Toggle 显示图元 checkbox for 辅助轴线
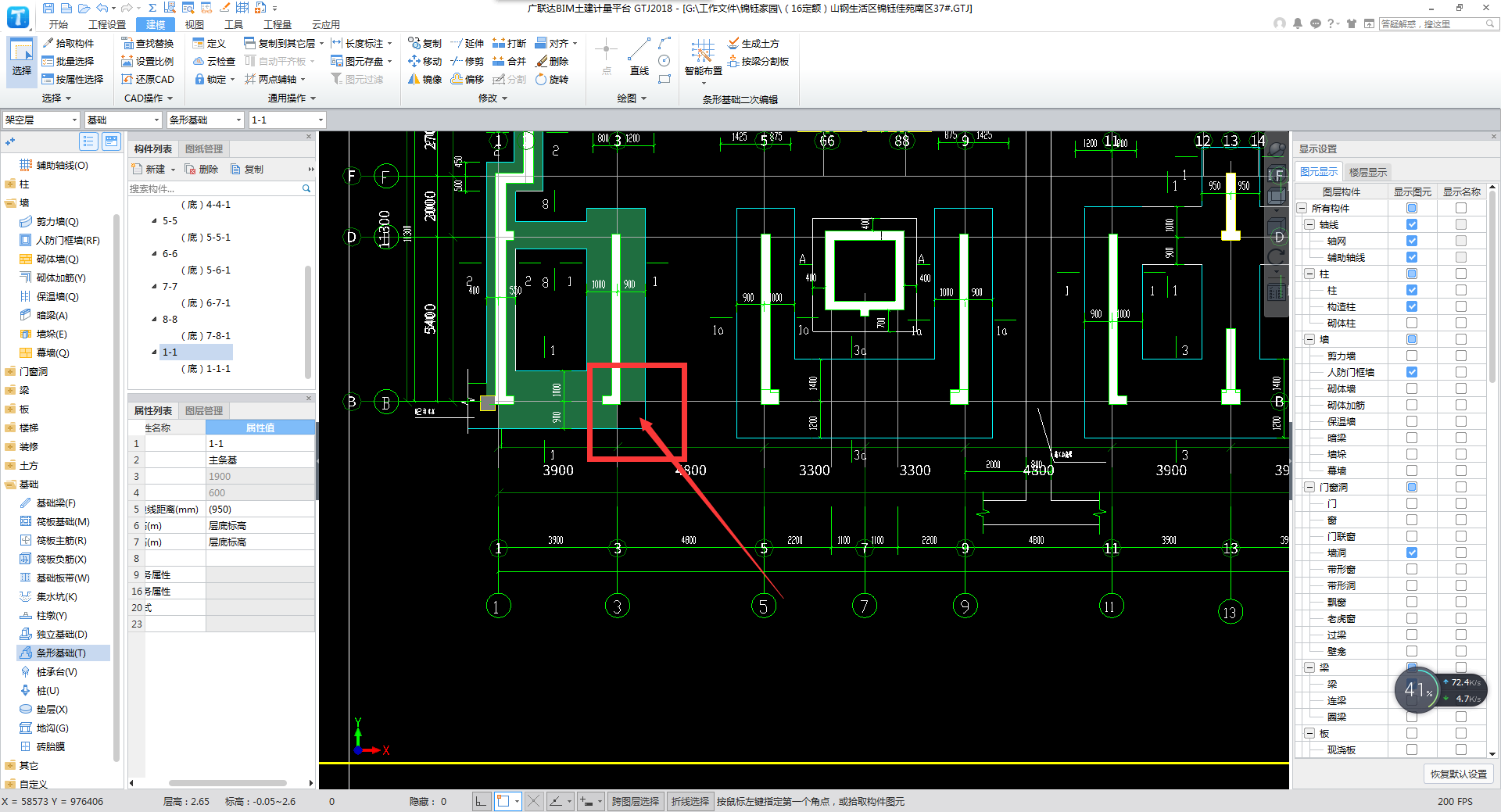 tap(1412, 257)
